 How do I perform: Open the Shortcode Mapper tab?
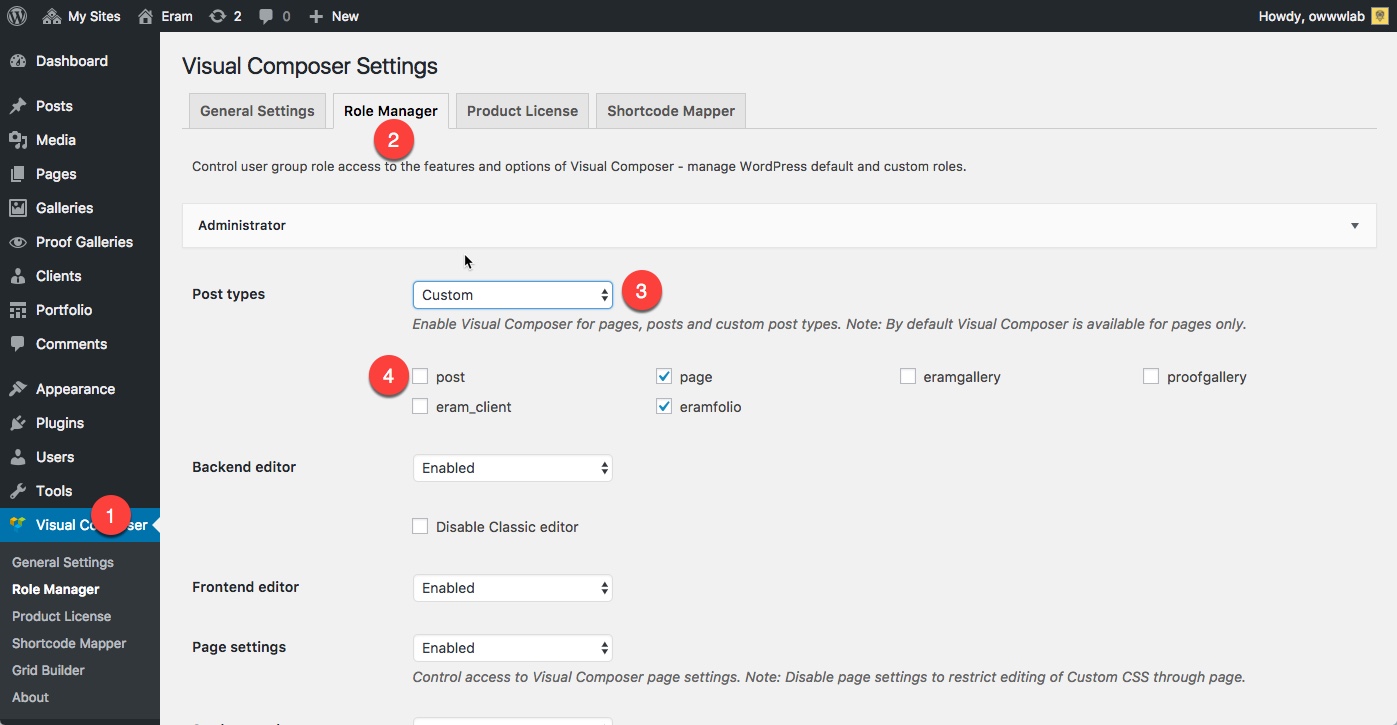pyautogui.click(x=671, y=111)
